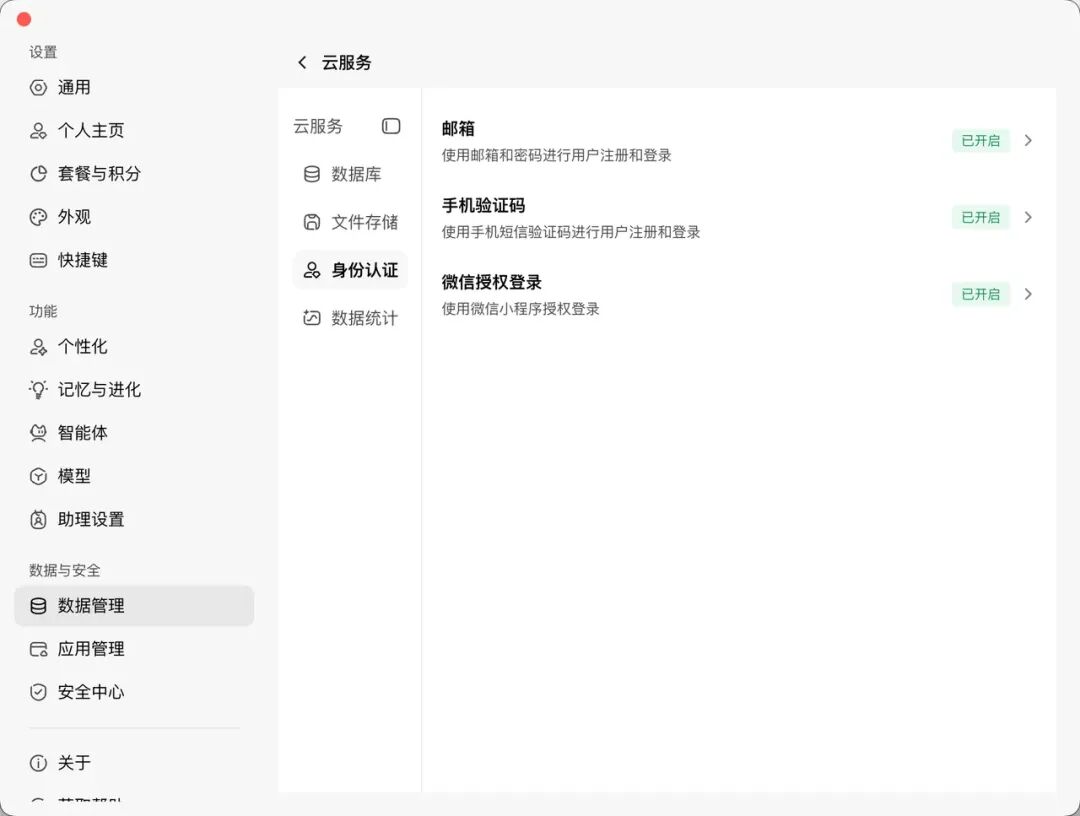Click the 数据库 cylinder icon
1080x816 pixels.
tap(312, 174)
